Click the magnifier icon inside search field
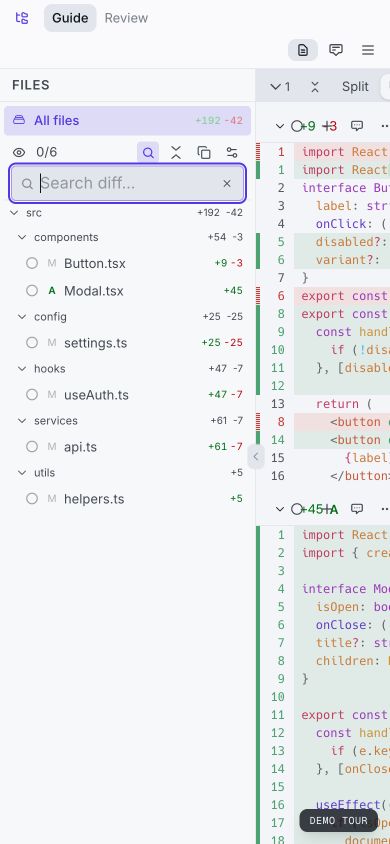Image resolution: width=390 pixels, height=844 pixels. point(27,184)
